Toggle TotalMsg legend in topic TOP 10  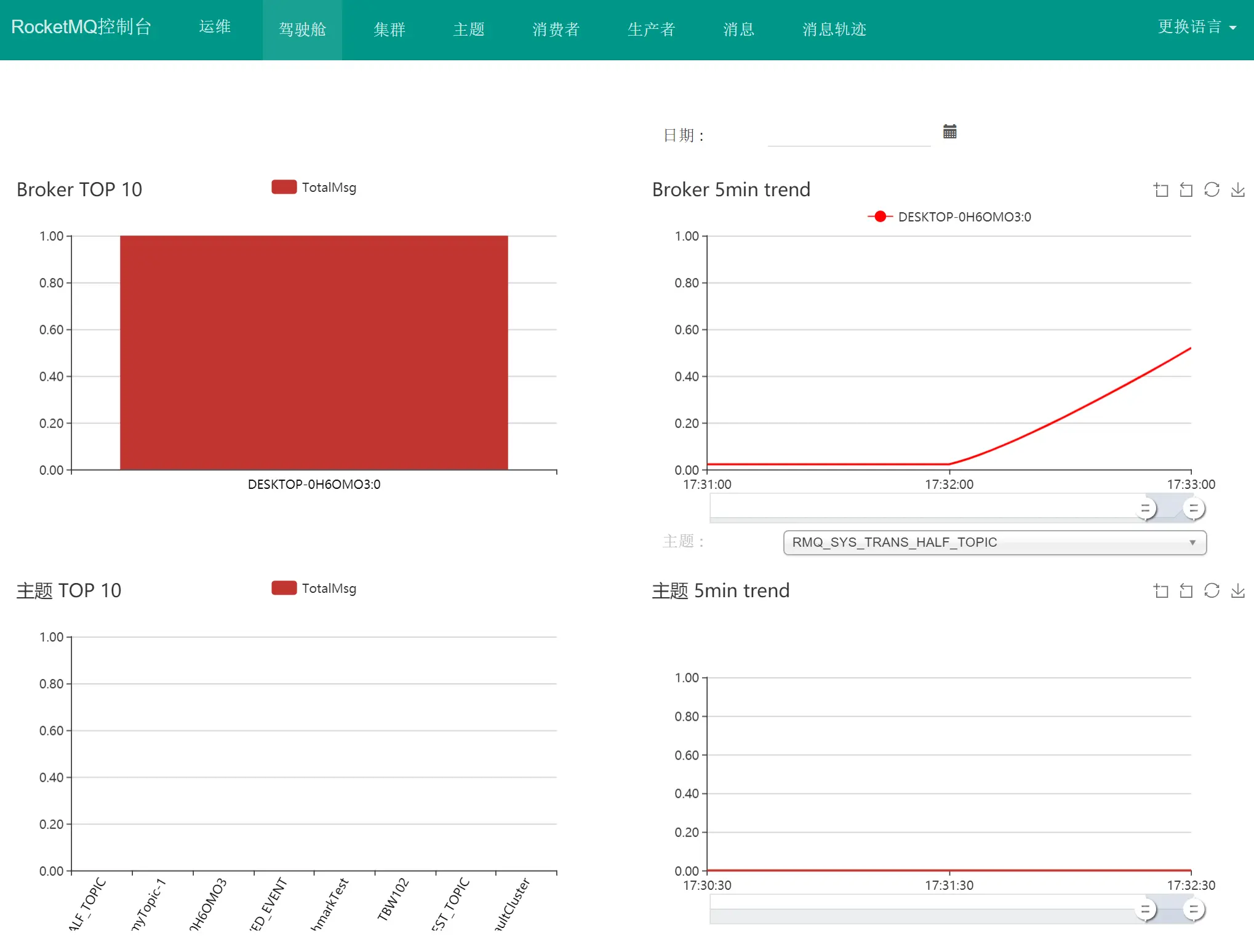pyautogui.click(x=314, y=589)
